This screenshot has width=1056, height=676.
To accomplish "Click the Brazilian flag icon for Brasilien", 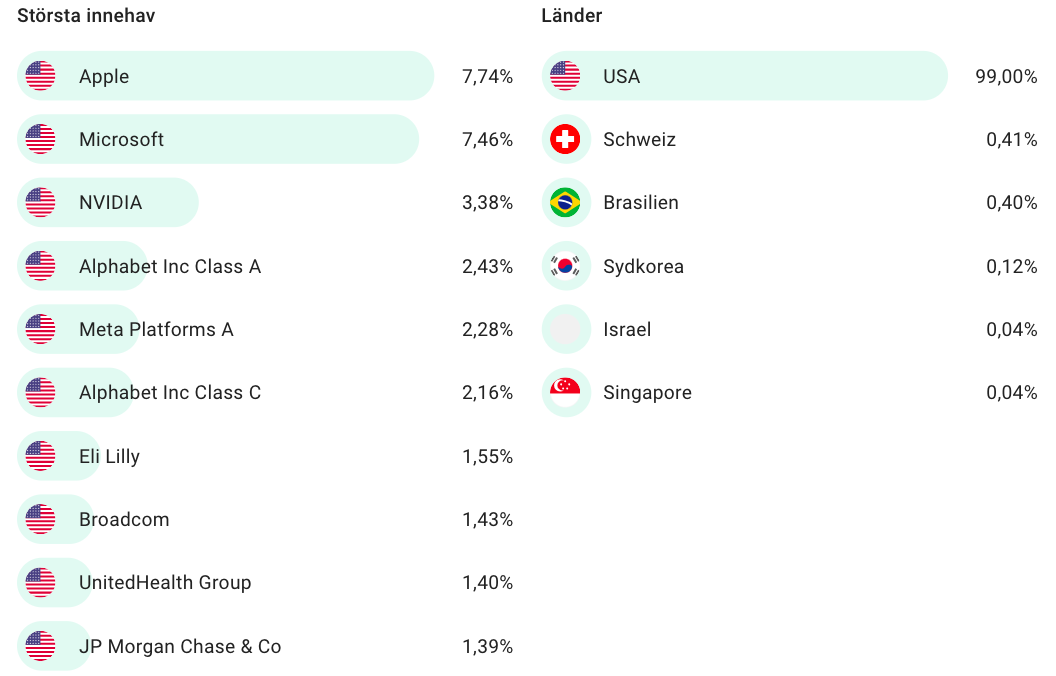I will (565, 203).
